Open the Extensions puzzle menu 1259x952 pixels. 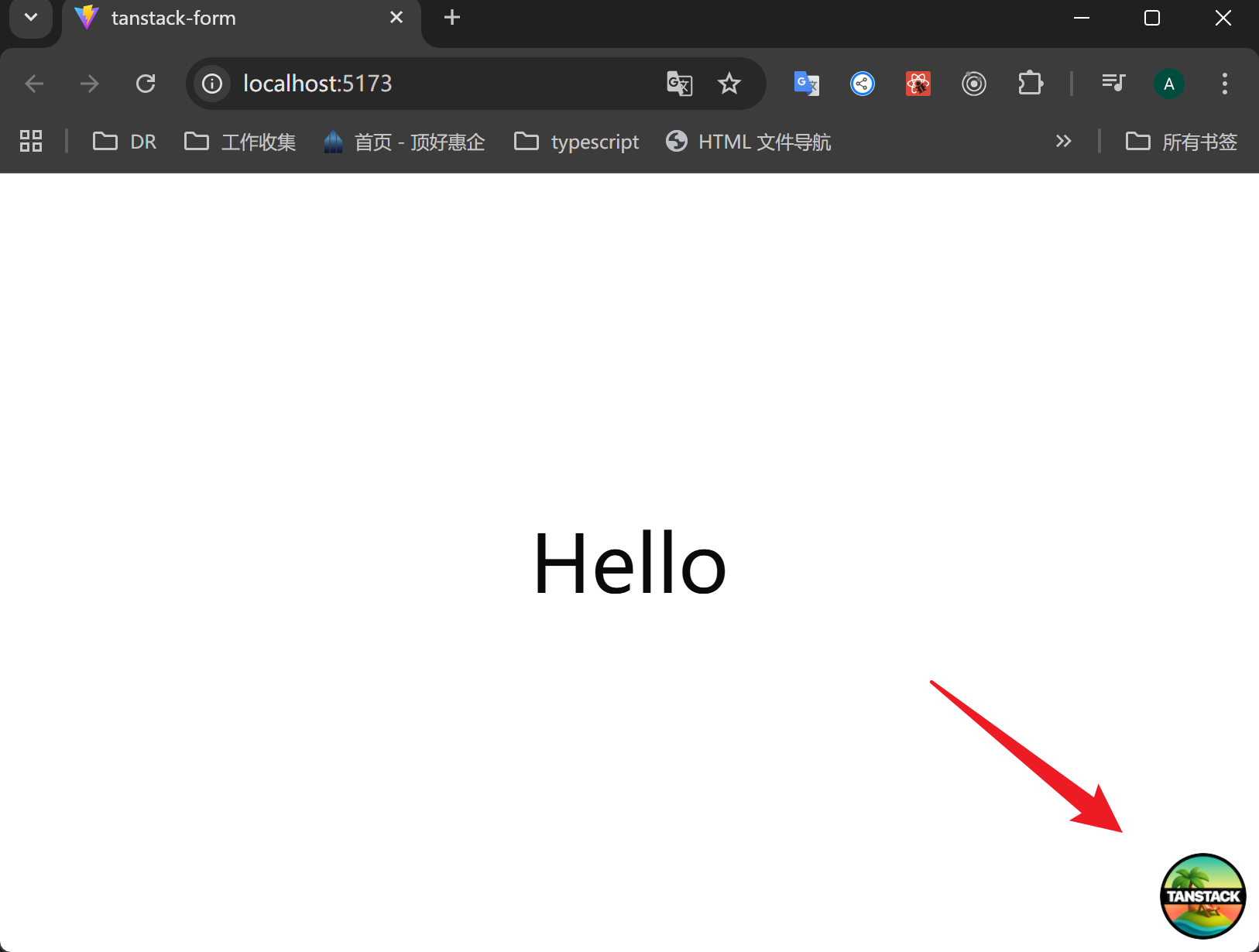click(x=1030, y=84)
